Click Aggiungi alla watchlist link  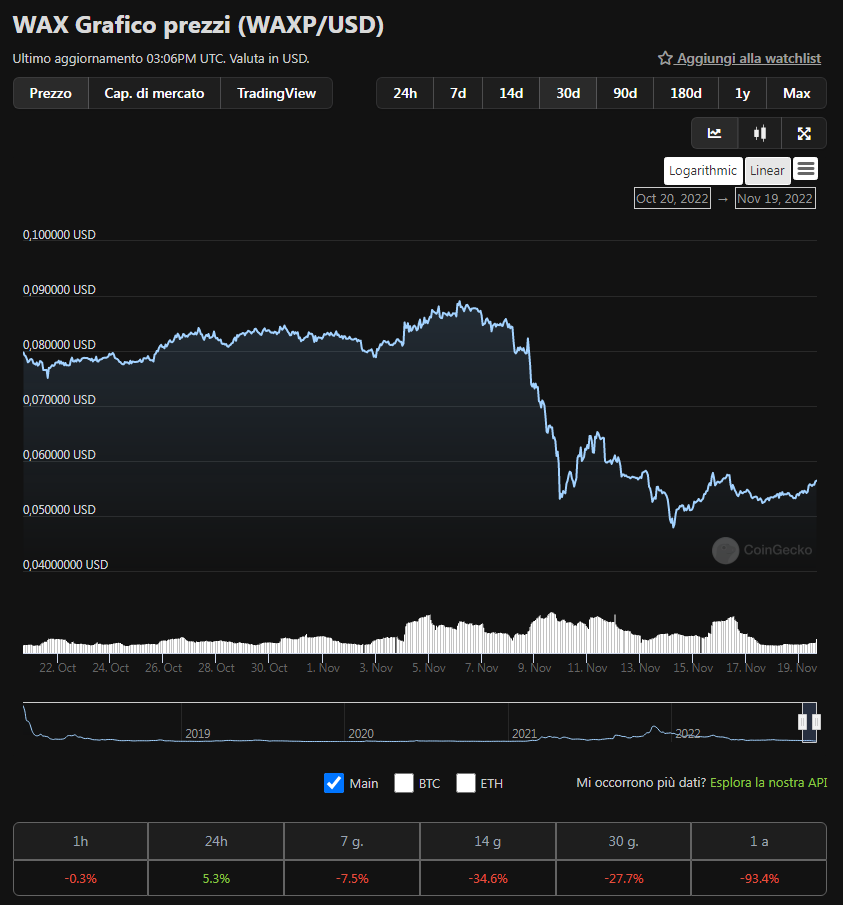click(x=749, y=58)
